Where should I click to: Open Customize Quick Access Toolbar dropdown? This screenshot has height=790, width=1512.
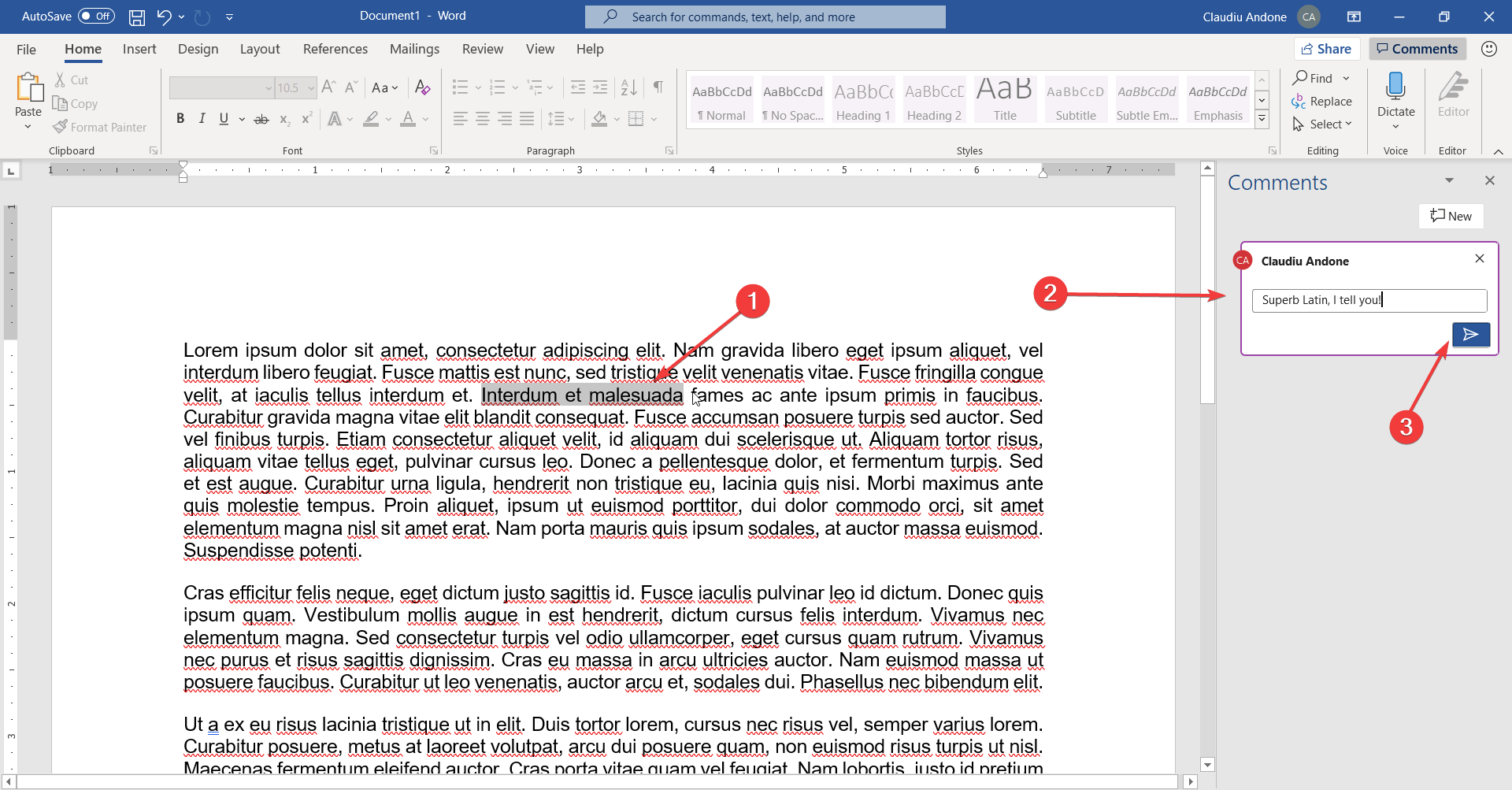[229, 17]
